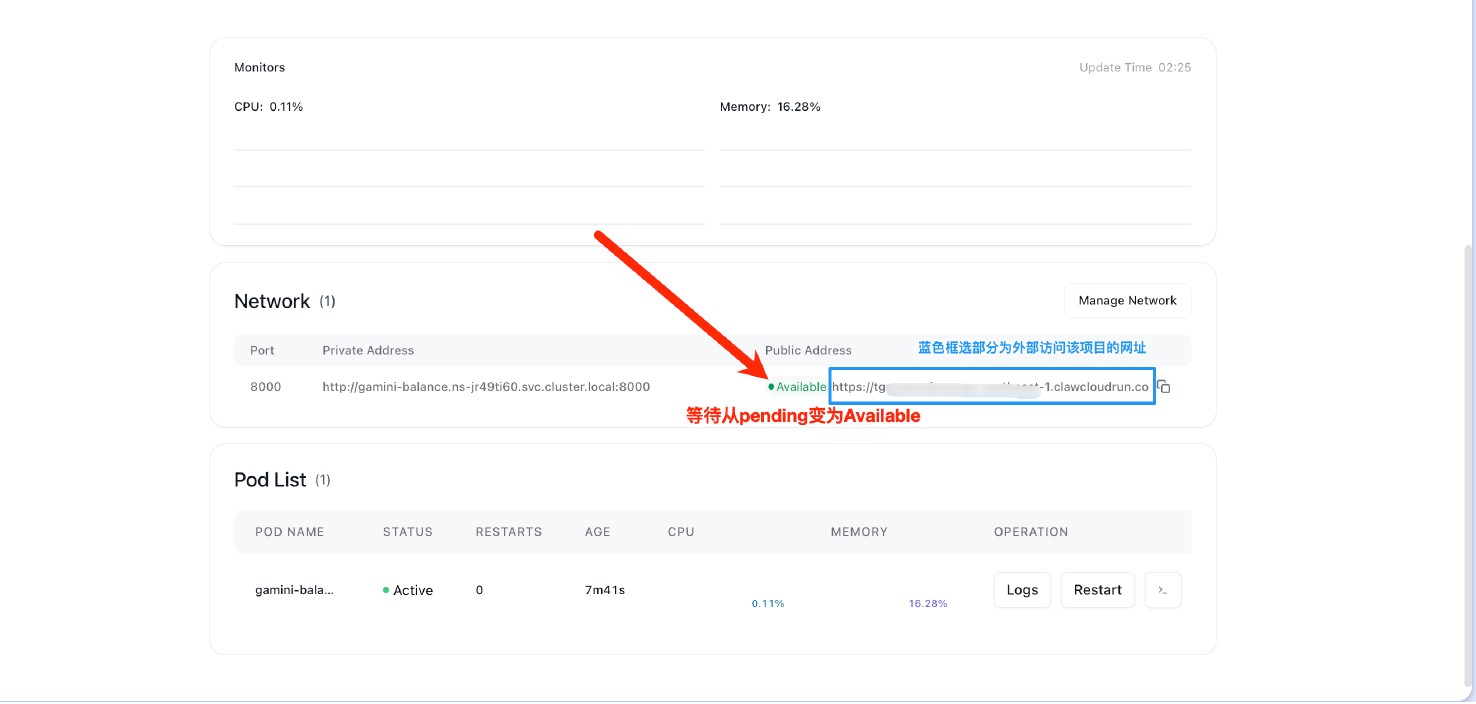Select the pod name gamini-bala...
Viewport: 1476px width, 704px height.
(x=294, y=590)
